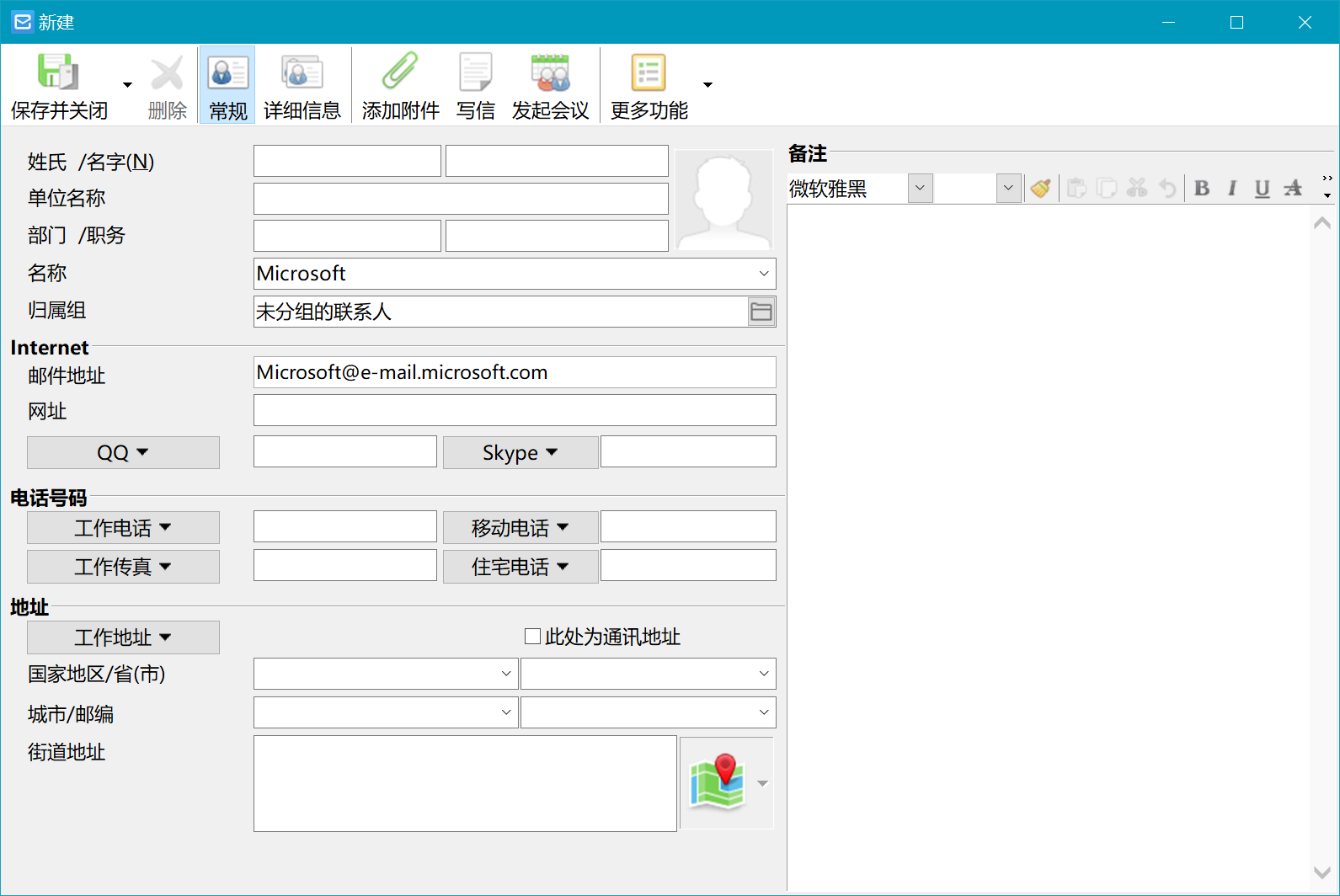Check the 此处为通讯地址 checkbox

tap(532, 637)
